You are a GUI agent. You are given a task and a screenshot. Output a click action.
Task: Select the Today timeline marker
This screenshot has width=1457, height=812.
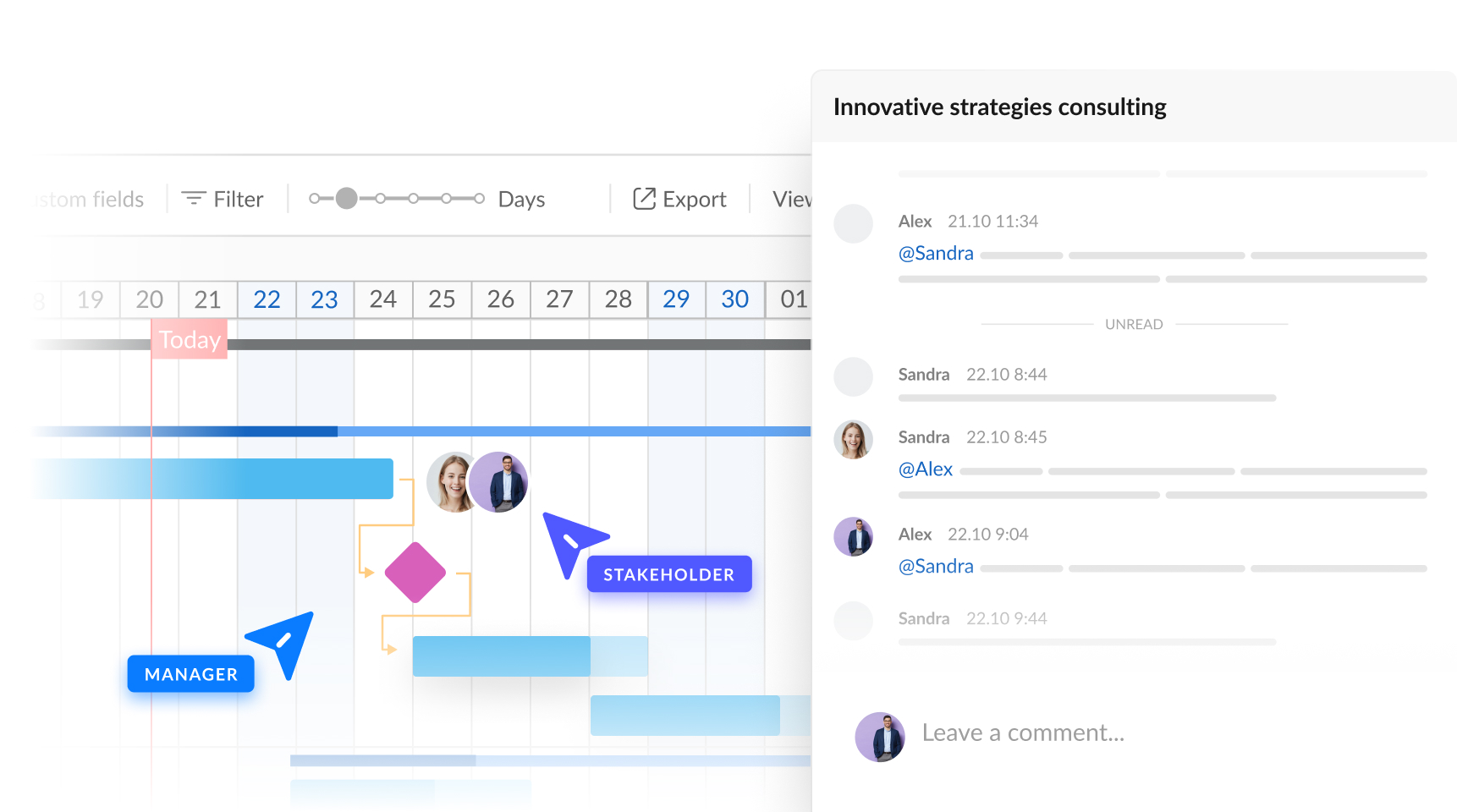coord(190,340)
